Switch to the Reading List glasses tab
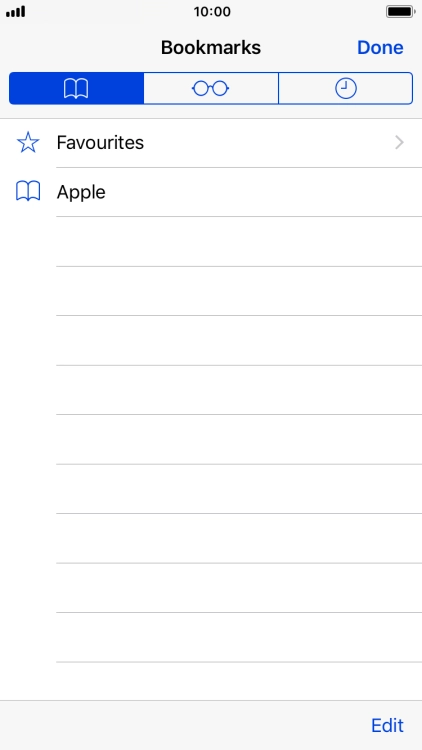Image resolution: width=422 pixels, height=750 pixels. pos(211,88)
